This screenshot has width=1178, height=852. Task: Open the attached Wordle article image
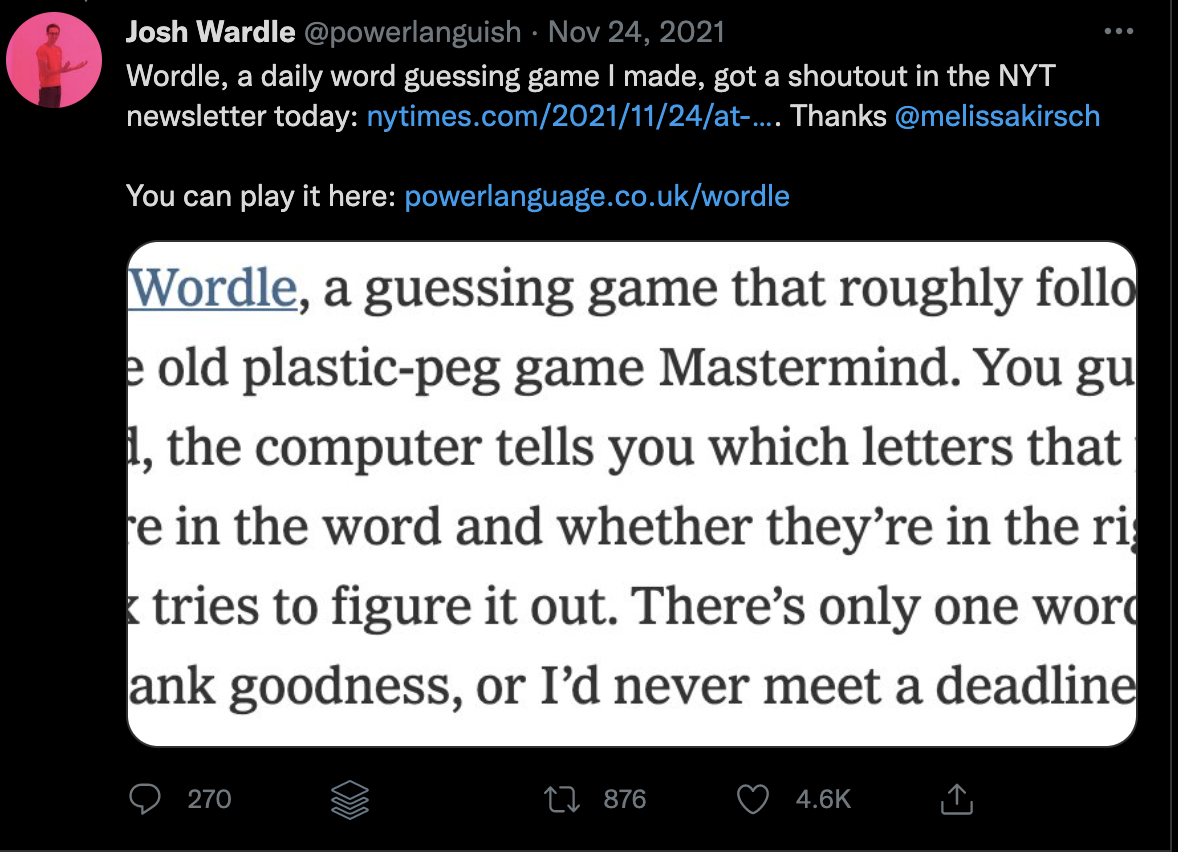(x=632, y=494)
